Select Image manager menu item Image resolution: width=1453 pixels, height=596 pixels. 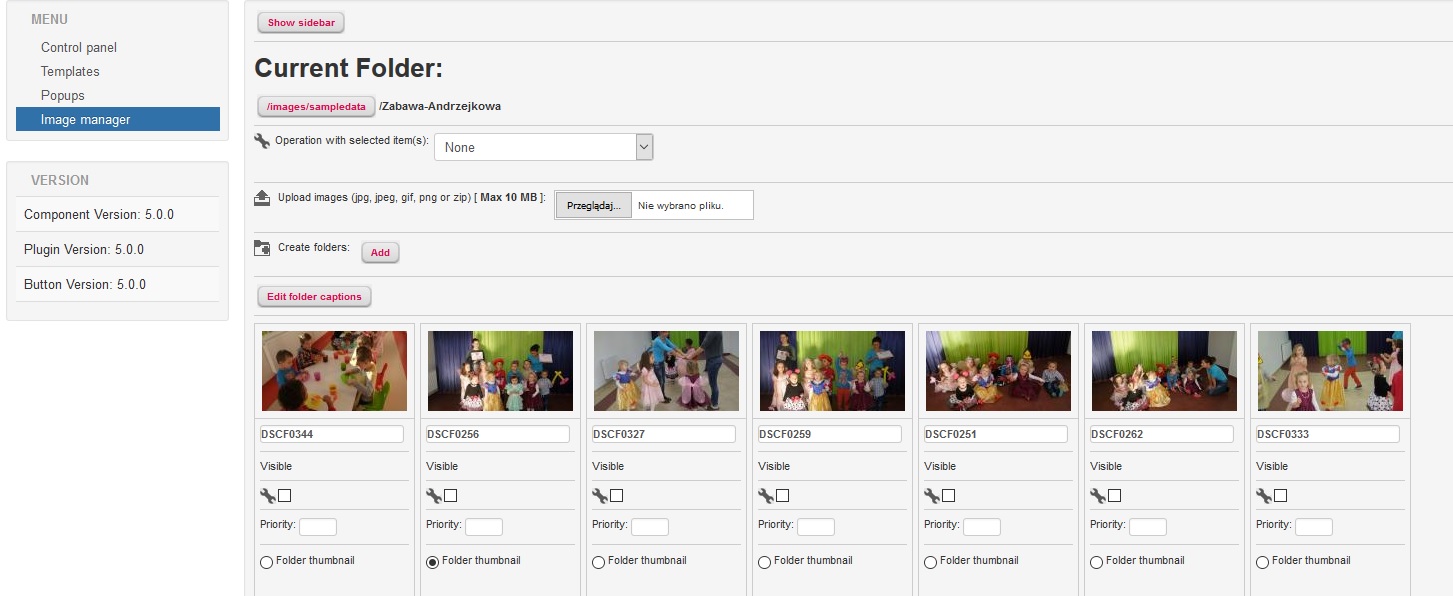coord(118,119)
